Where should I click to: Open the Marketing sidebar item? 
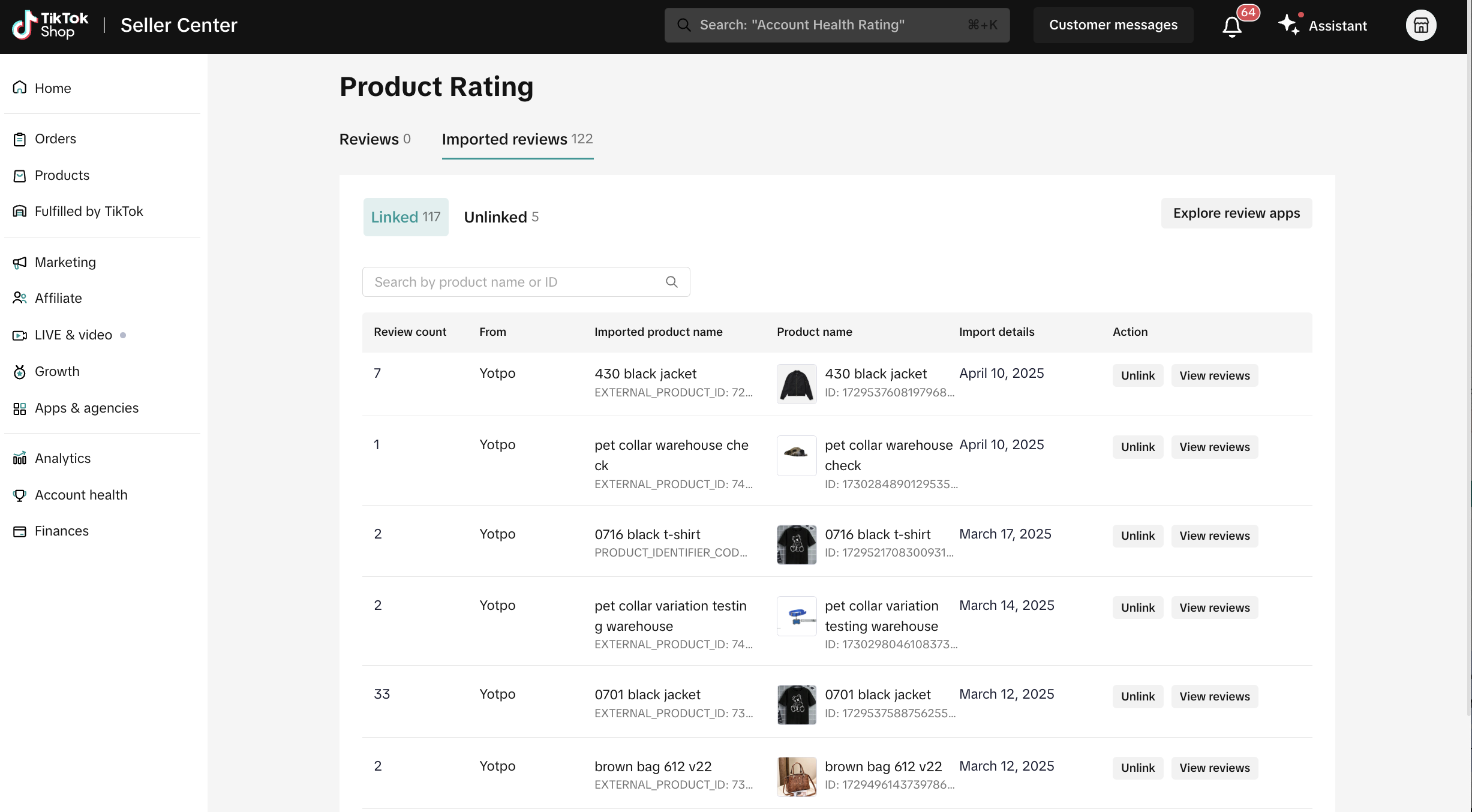point(65,263)
